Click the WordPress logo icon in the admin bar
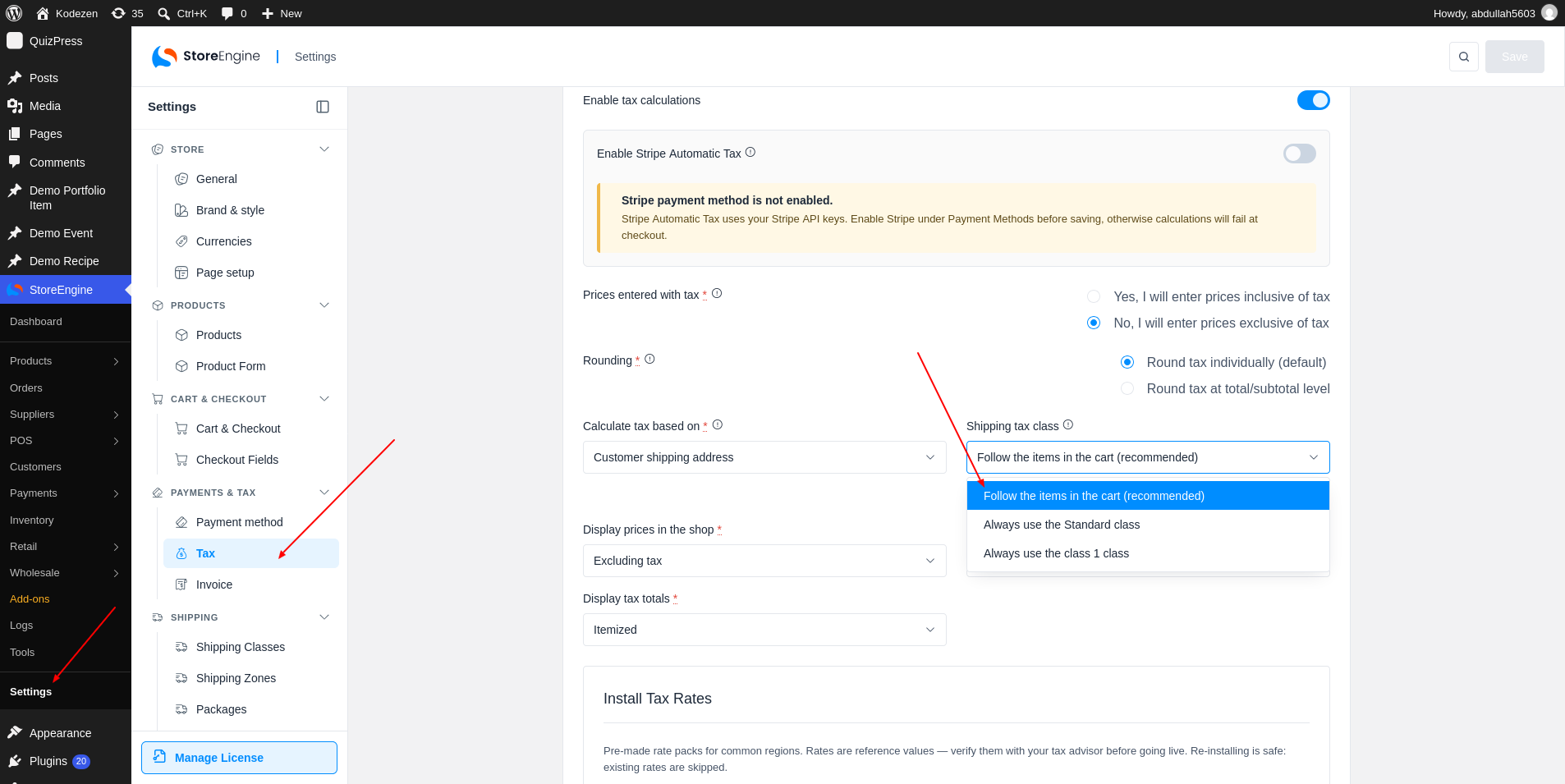Viewport: 1565px width, 784px height. tap(14, 13)
